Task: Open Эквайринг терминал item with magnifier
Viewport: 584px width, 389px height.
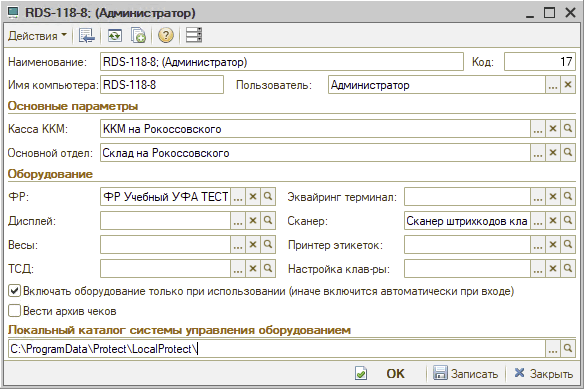Action: click(x=568, y=197)
